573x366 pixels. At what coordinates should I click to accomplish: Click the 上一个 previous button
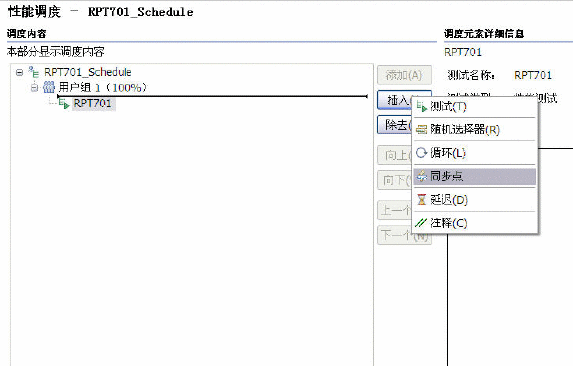[x=395, y=210]
